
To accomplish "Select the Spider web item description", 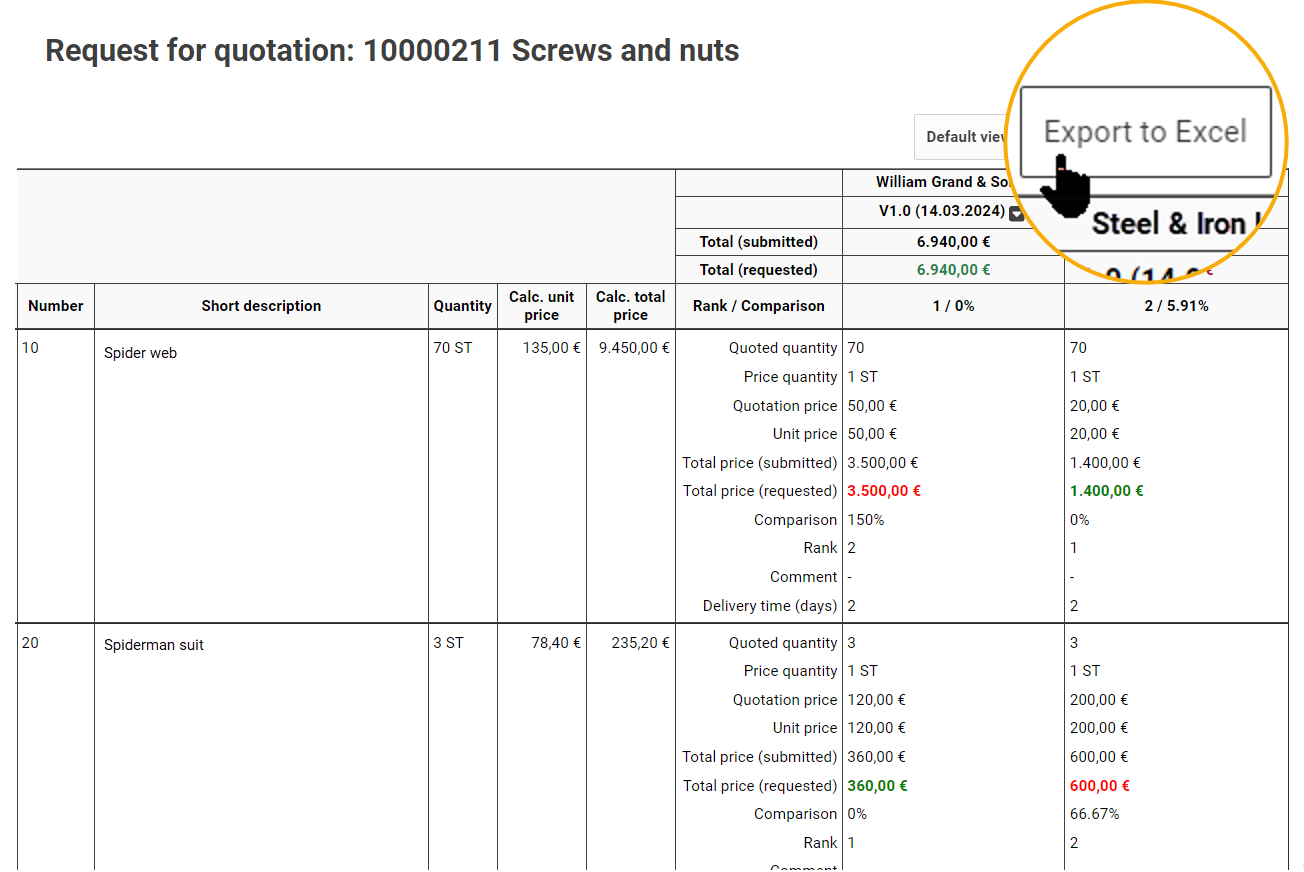I will (140, 353).
